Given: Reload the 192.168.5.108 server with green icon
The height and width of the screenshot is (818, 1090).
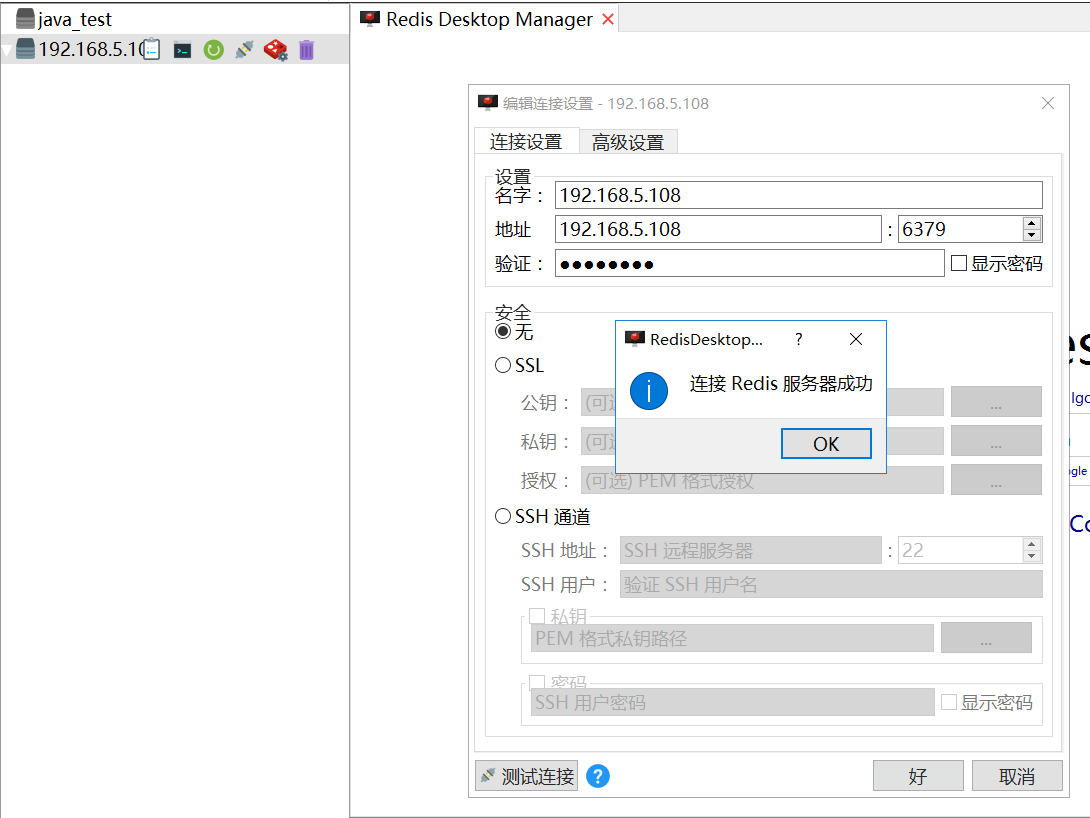Looking at the screenshot, I should [213, 50].
